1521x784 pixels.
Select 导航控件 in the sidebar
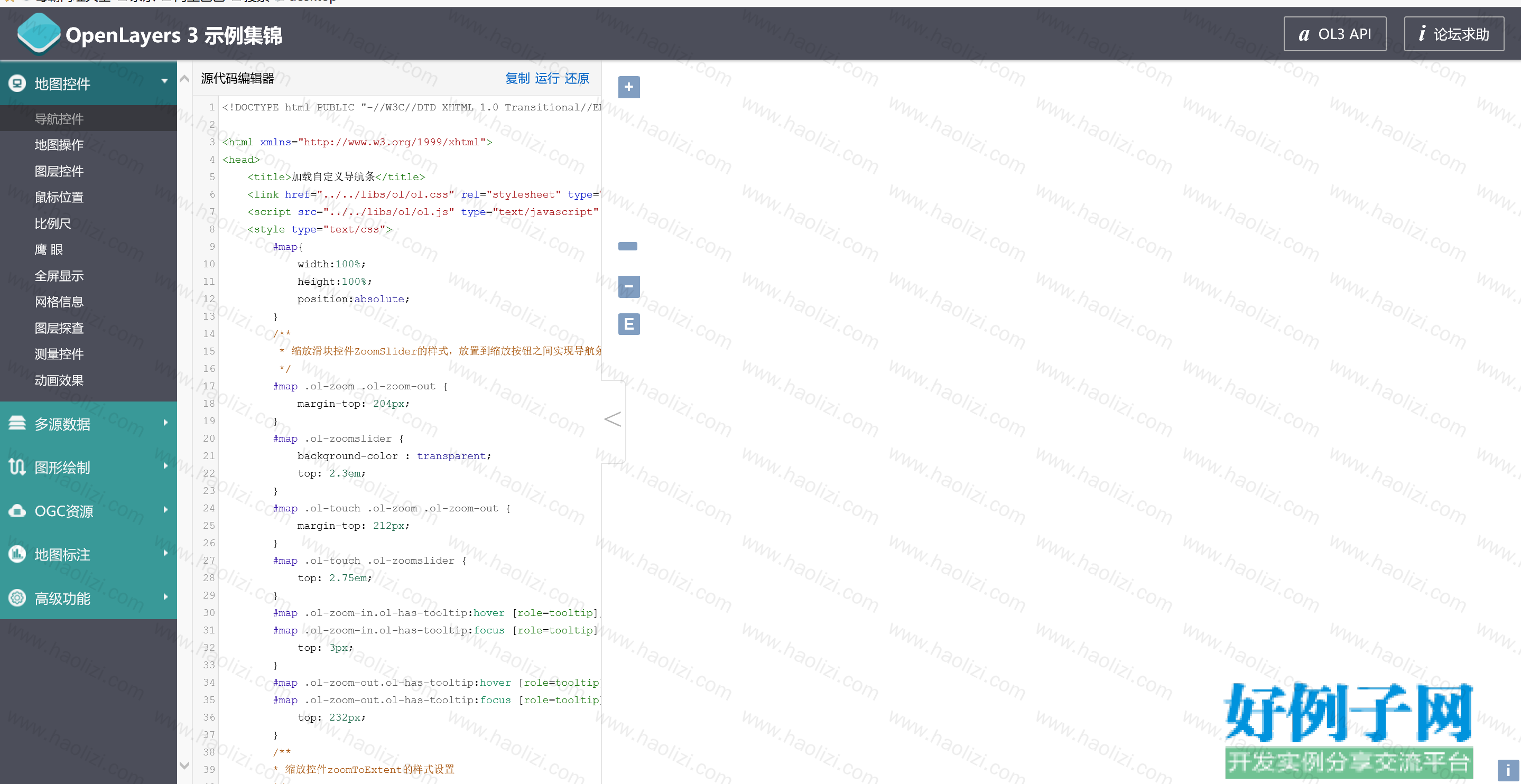pyautogui.click(x=89, y=119)
